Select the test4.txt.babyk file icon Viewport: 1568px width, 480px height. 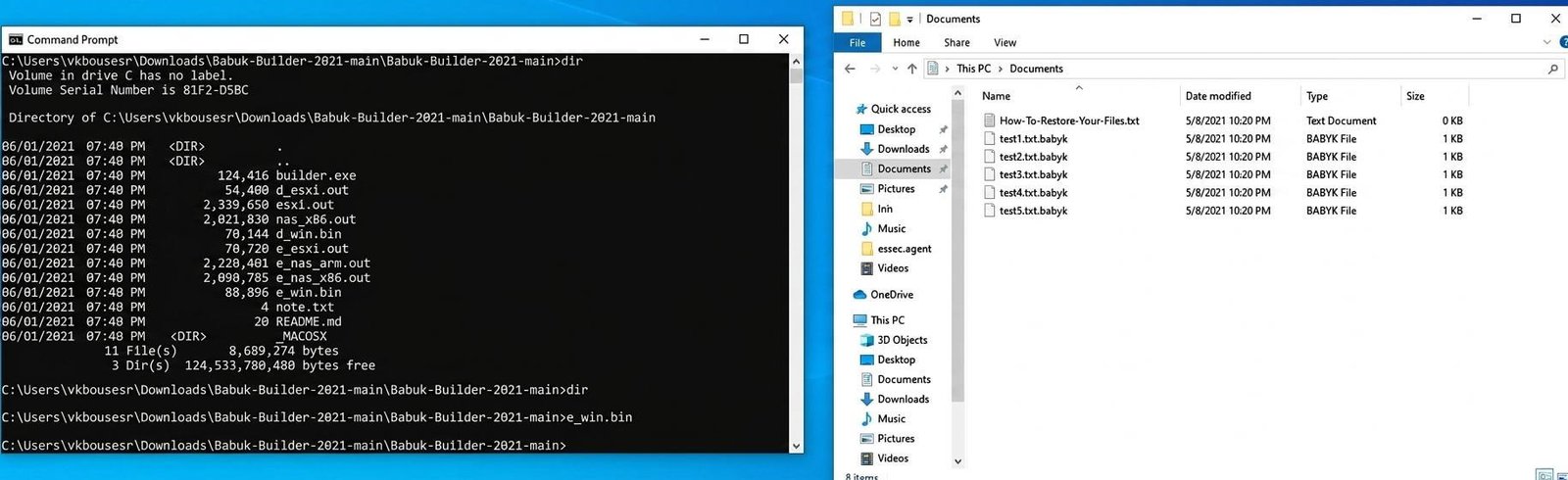pos(990,193)
